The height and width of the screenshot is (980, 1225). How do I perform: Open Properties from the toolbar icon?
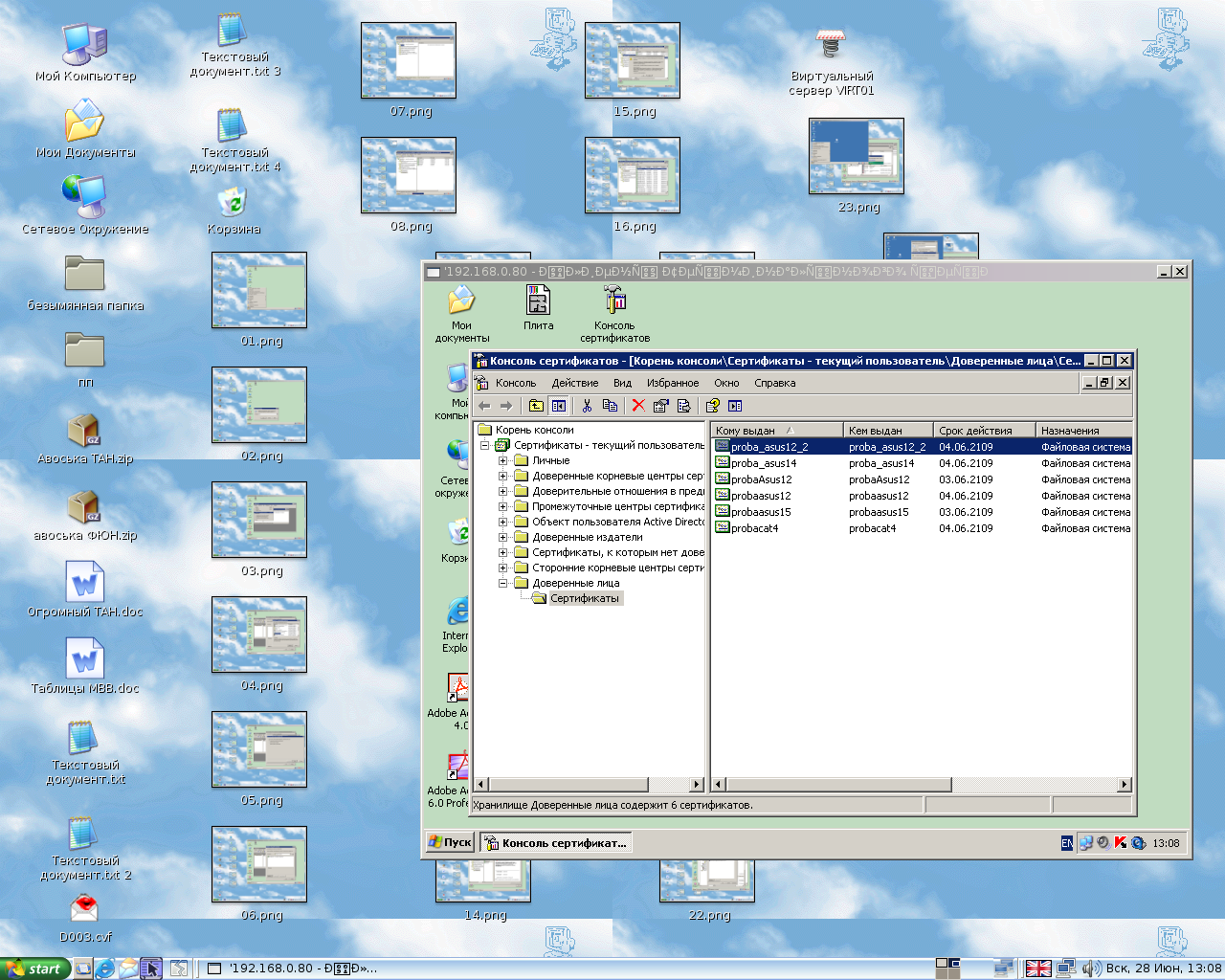(660, 406)
